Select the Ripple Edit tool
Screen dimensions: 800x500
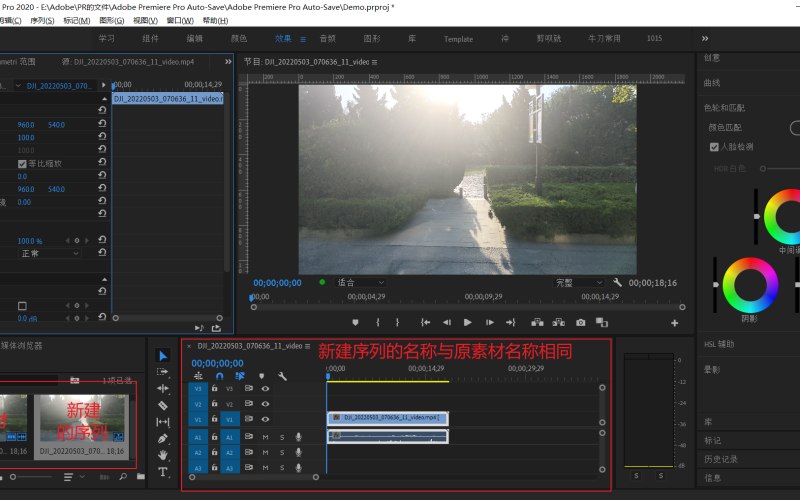point(163,388)
